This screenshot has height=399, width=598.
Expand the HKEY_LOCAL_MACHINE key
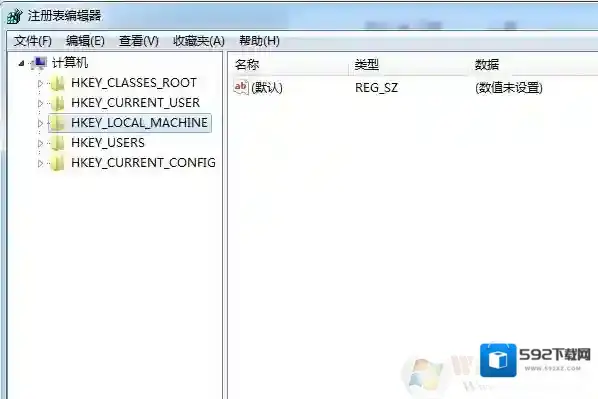[40, 123]
